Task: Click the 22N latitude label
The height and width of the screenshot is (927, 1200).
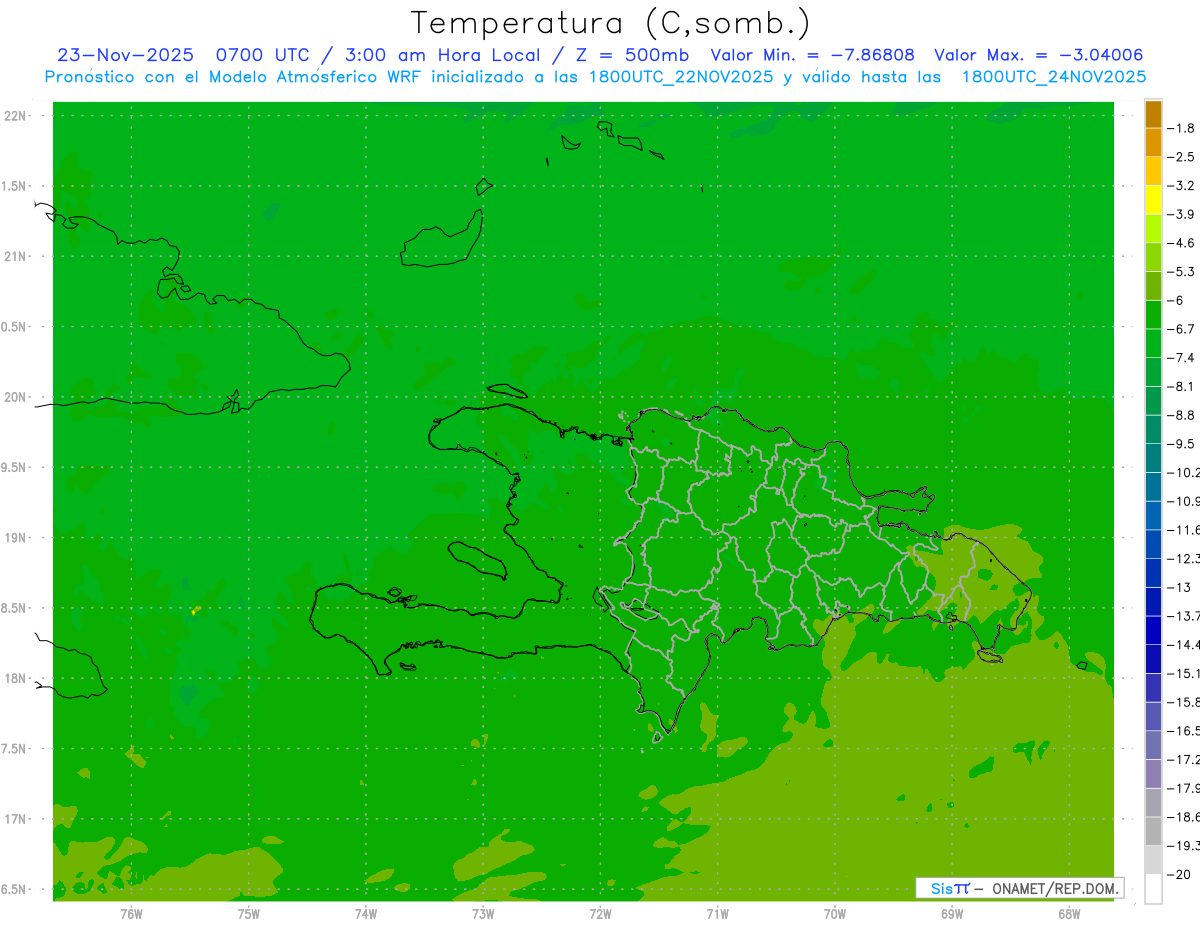Action: pos(16,115)
